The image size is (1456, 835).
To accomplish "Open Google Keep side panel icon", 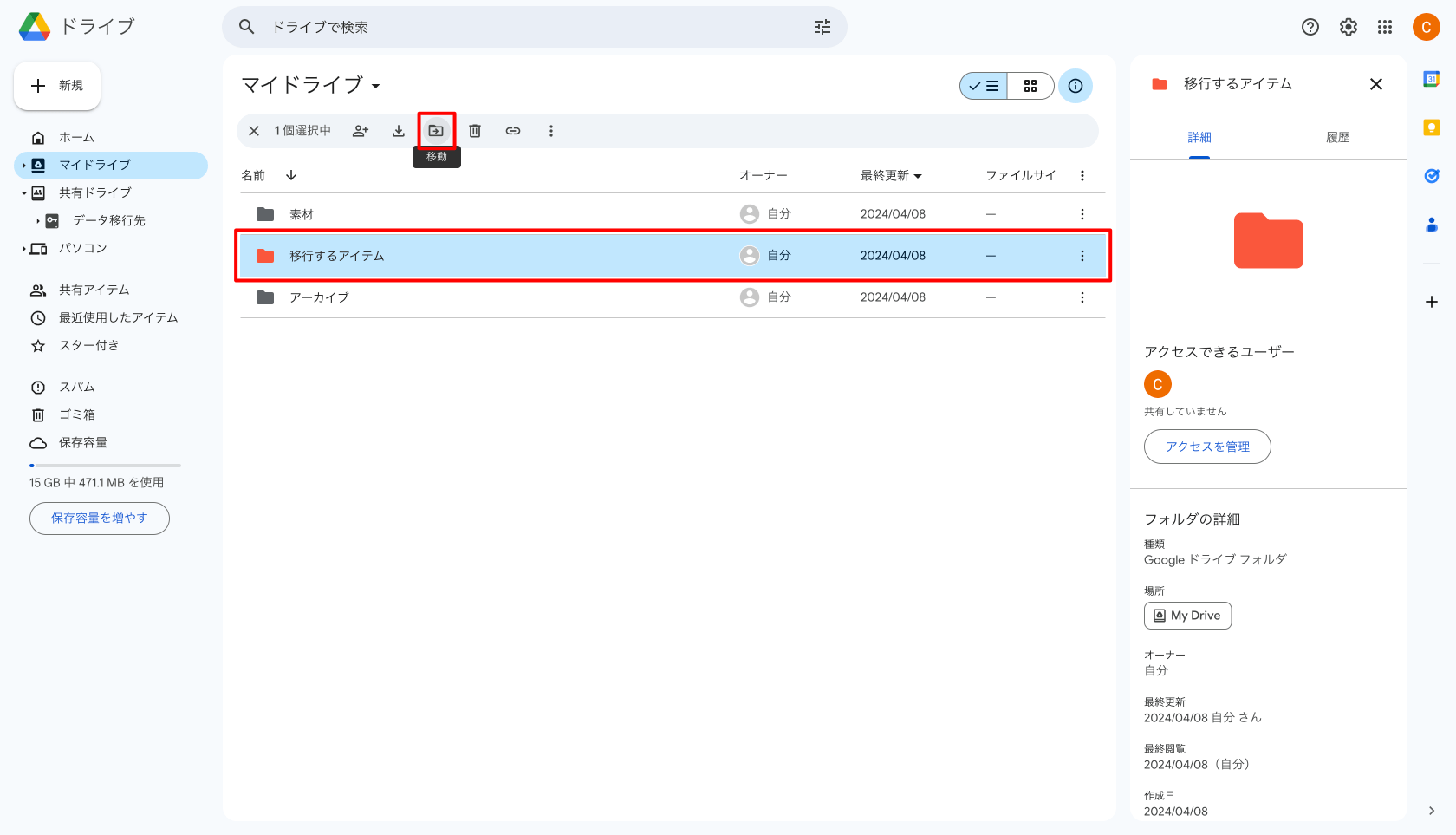I will tap(1432, 127).
